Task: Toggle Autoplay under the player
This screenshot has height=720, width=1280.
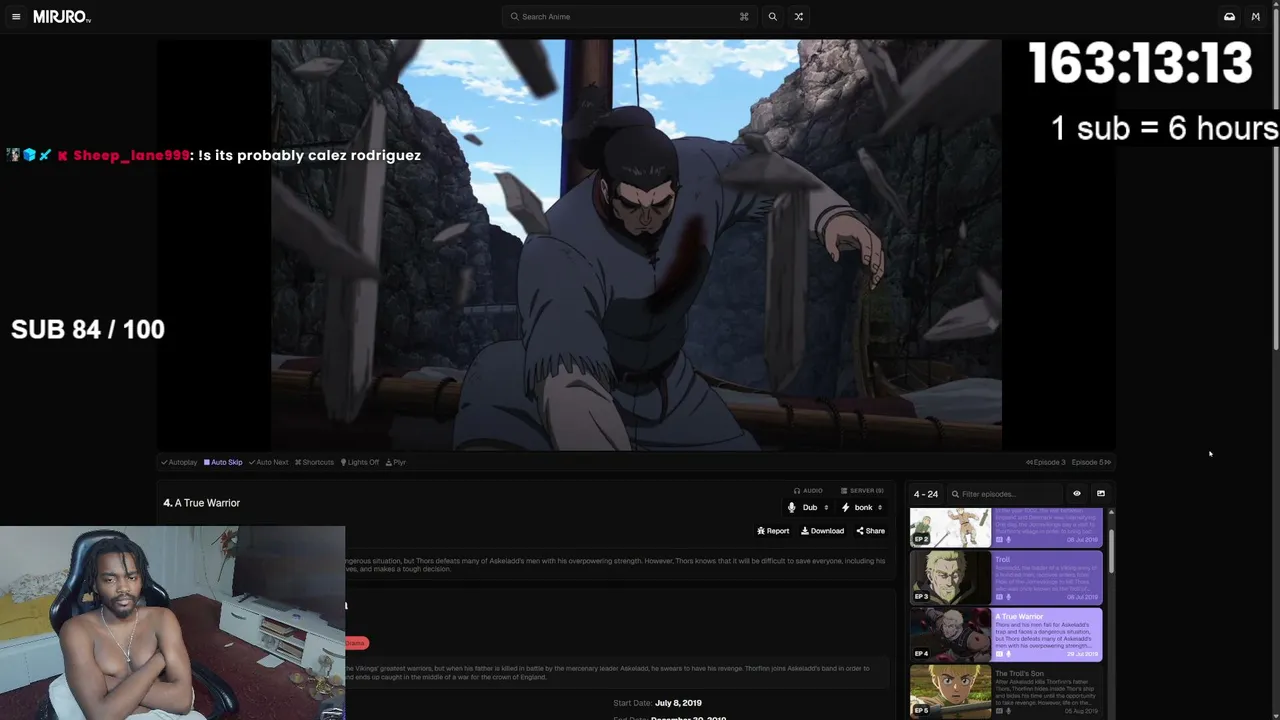Action: click(x=179, y=462)
